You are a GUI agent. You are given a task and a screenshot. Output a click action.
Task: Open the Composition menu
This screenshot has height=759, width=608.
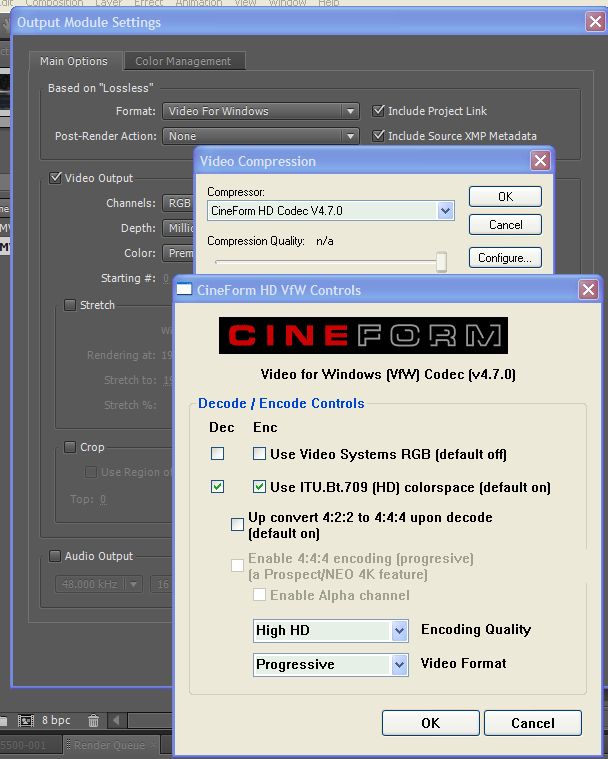click(54, 3)
